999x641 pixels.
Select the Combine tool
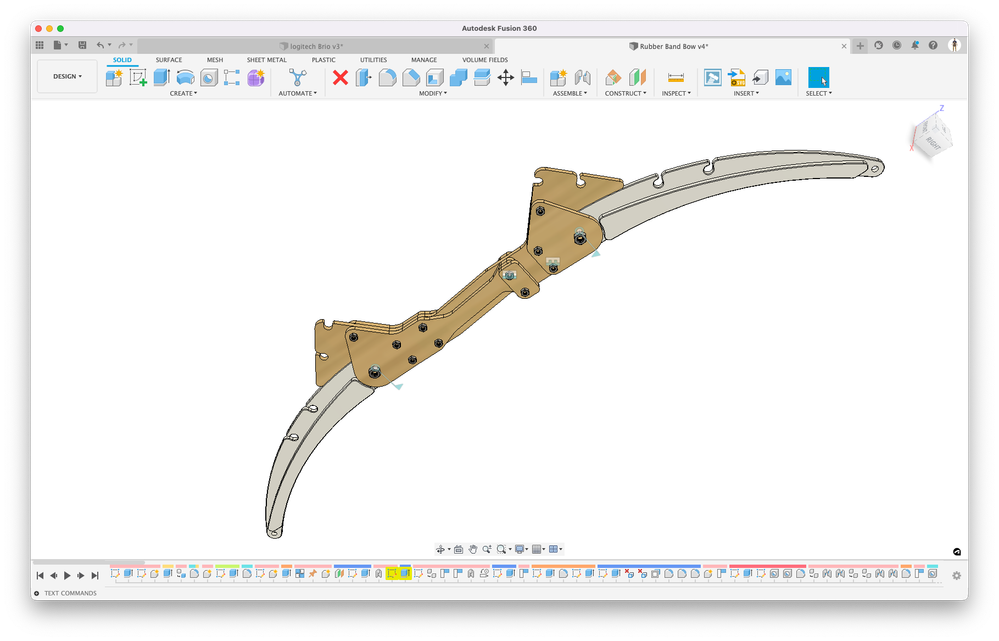(x=458, y=78)
